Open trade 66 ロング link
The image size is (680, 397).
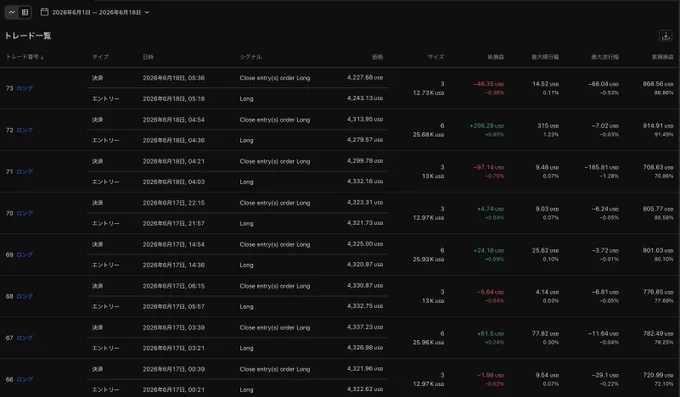pos(25,379)
